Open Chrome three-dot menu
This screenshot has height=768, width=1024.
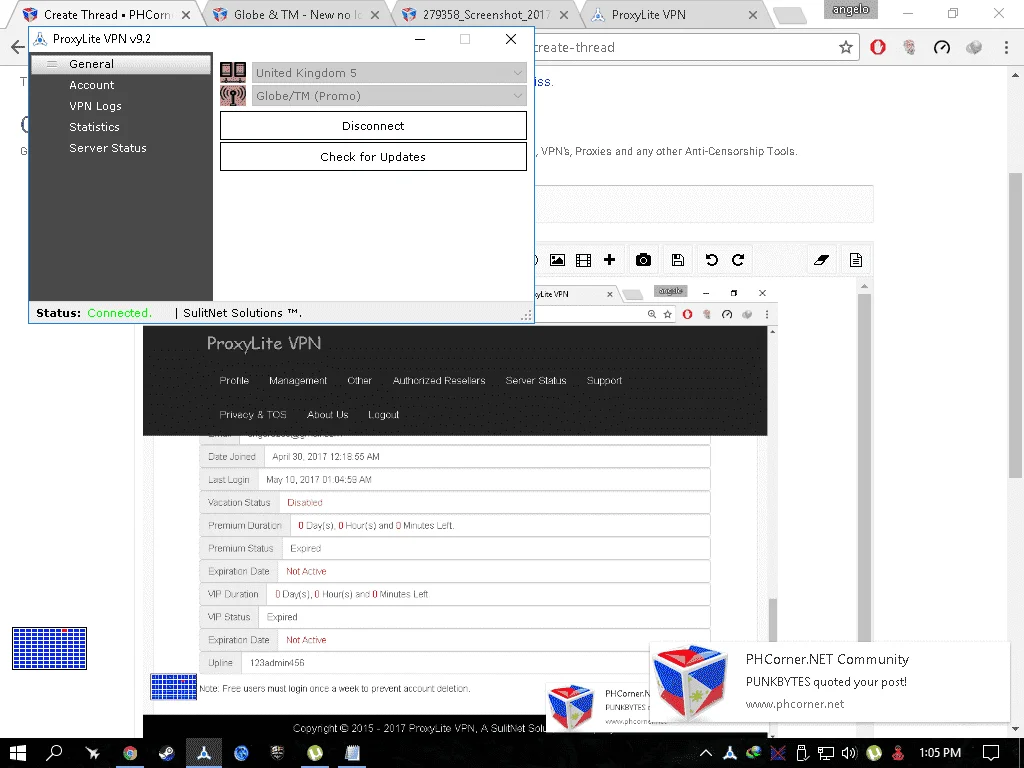click(x=1006, y=47)
